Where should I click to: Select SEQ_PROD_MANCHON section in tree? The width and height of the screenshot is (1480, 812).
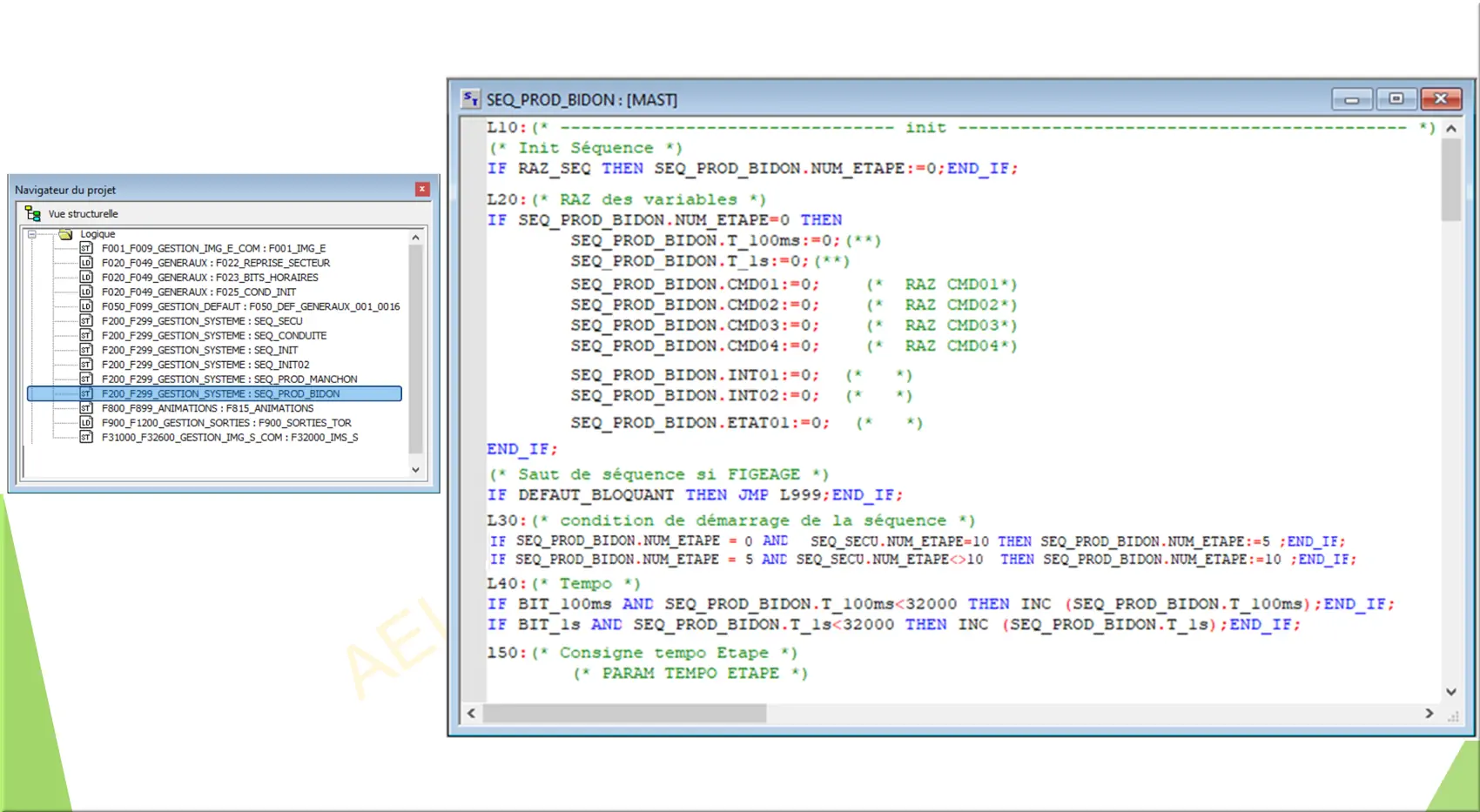[x=229, y=379]
